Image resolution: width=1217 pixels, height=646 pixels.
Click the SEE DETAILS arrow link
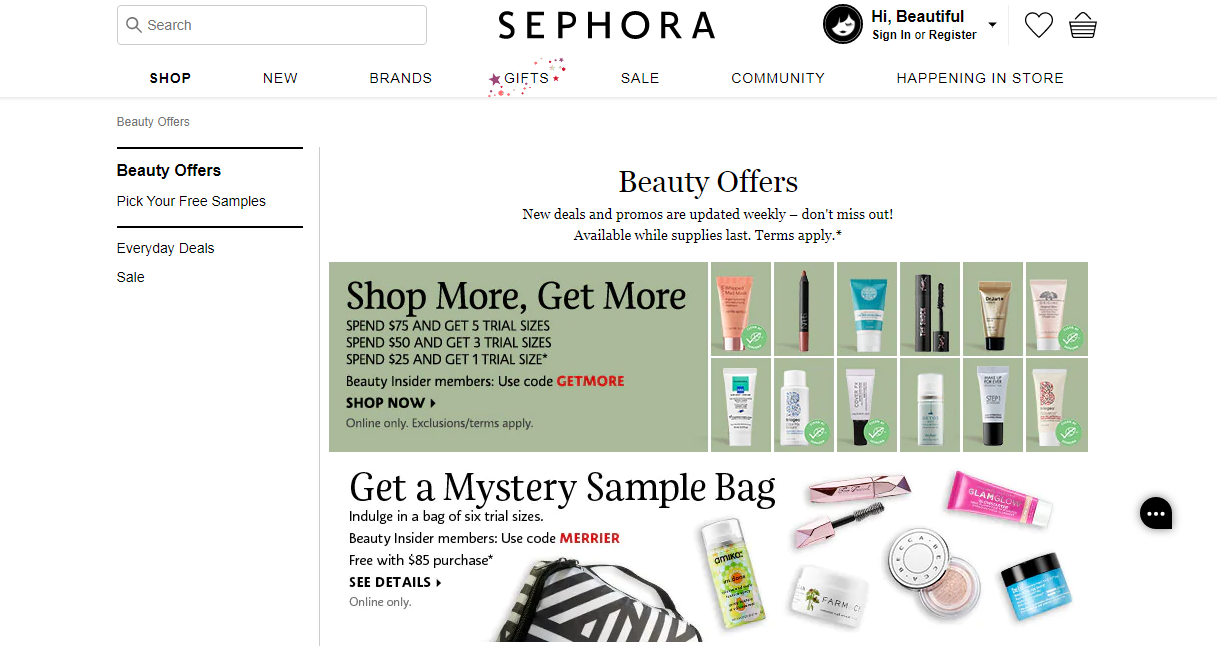tap(395, 582)
